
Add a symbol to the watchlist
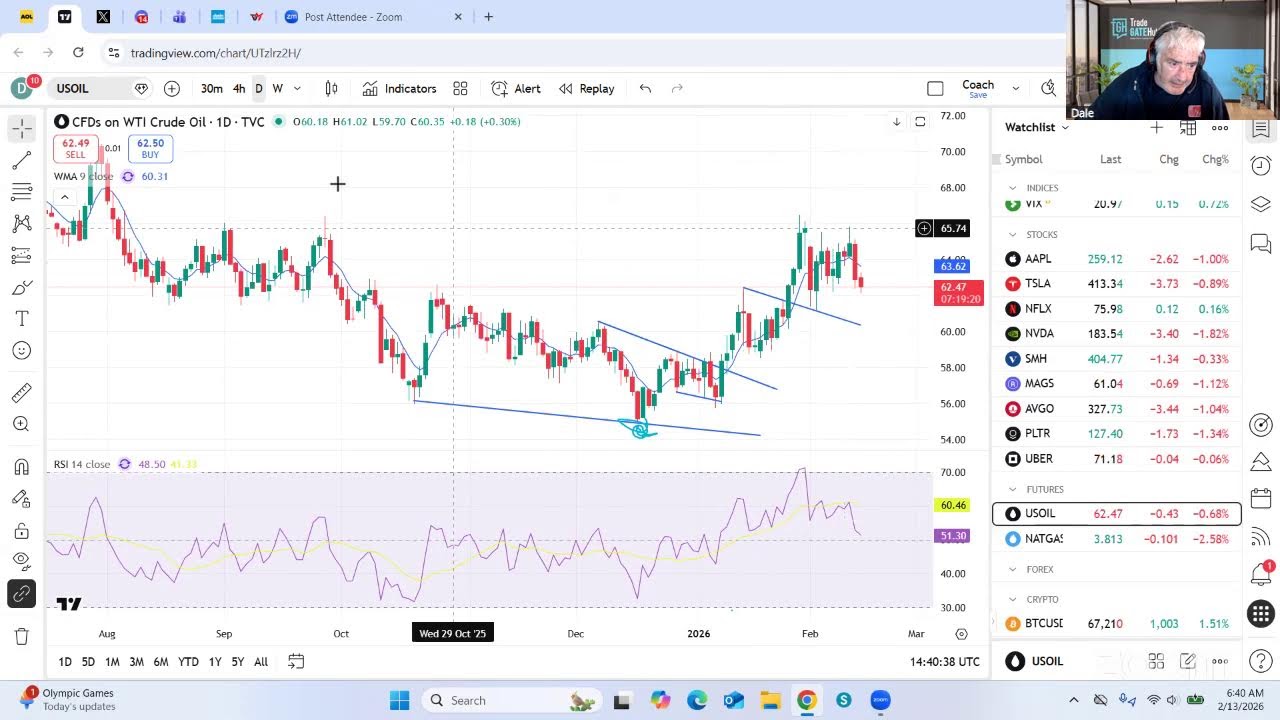1156,127
